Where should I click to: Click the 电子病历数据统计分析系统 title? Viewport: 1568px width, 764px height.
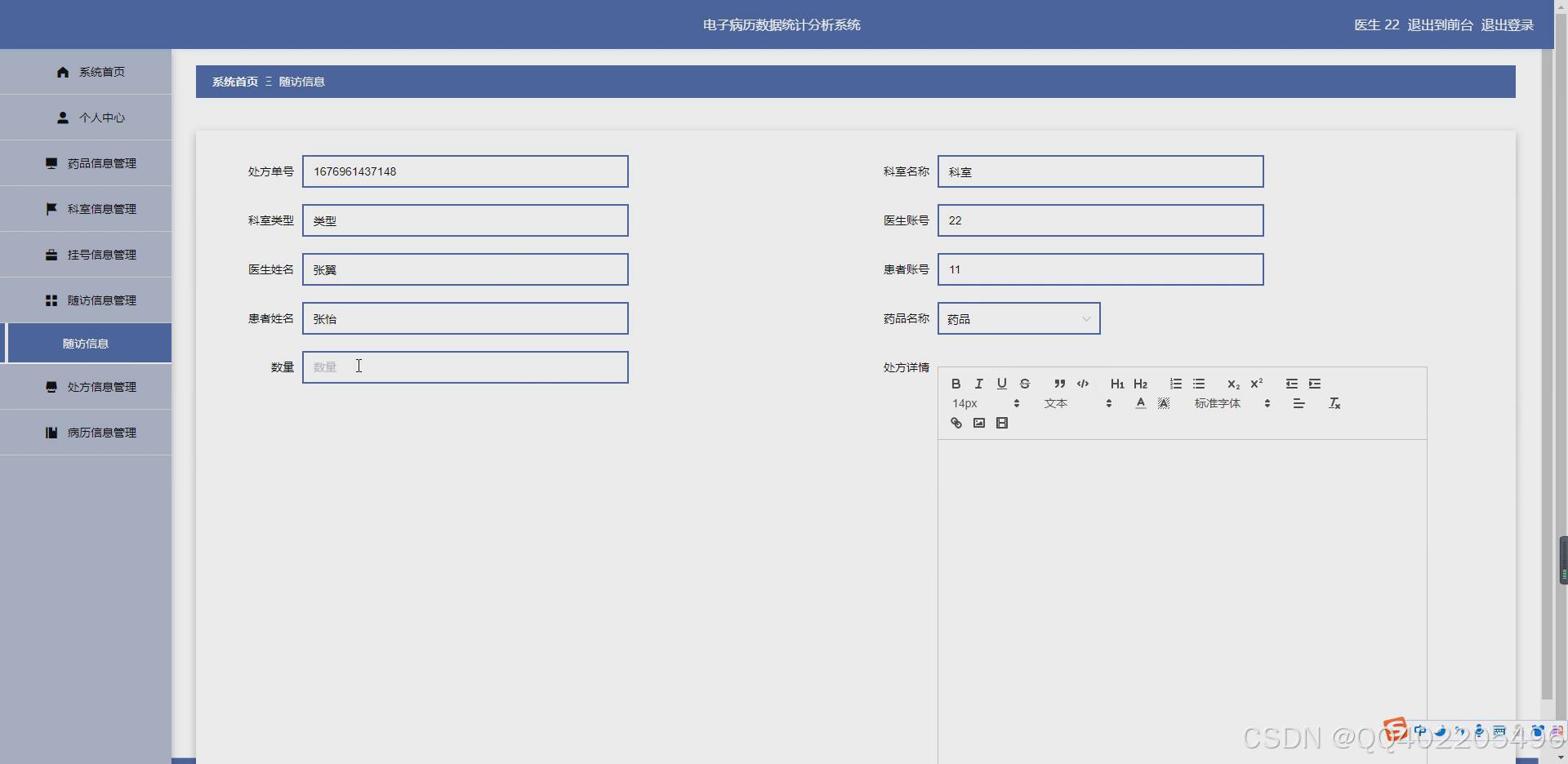point(782,24)
